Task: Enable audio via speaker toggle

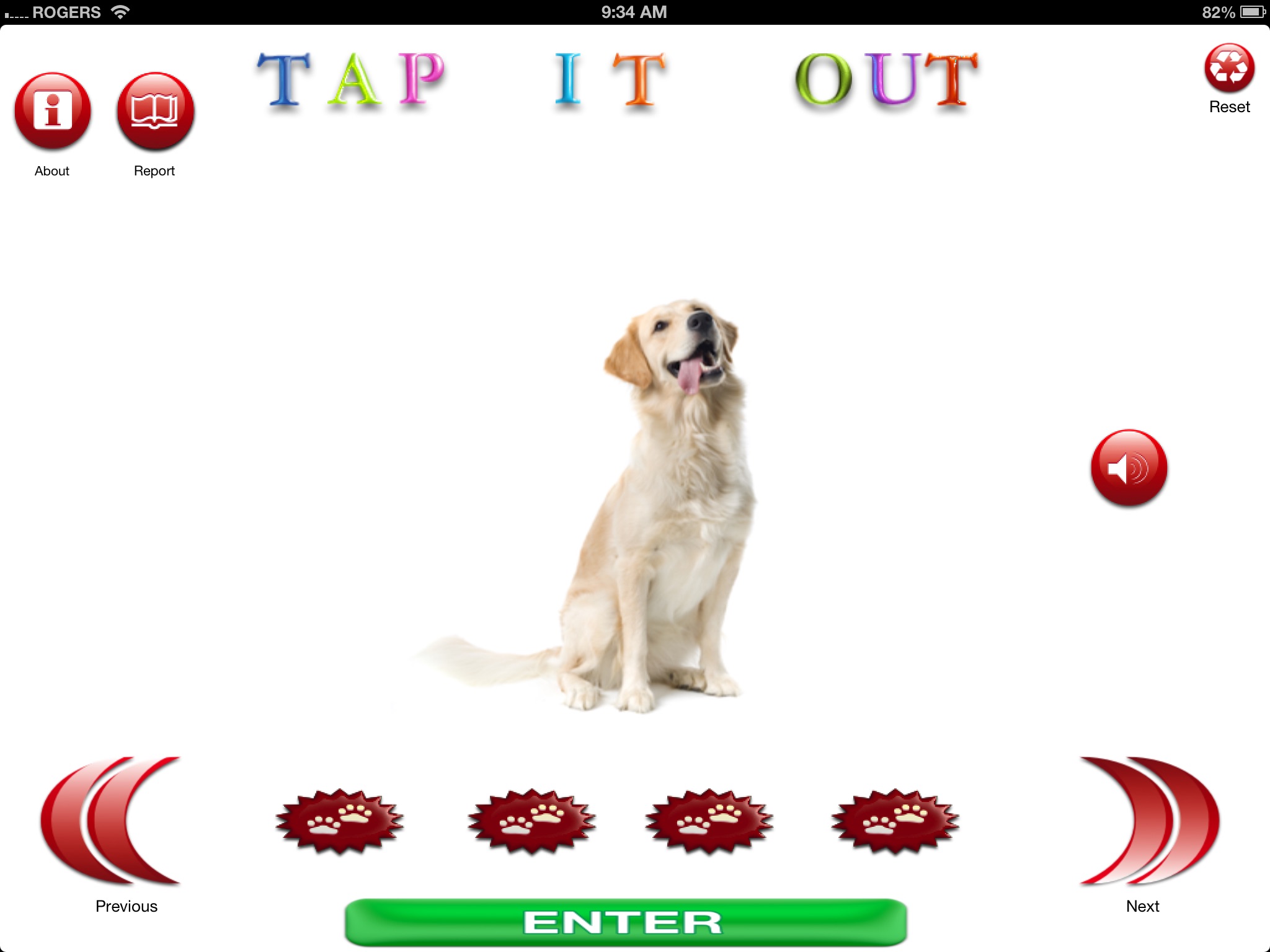Action: tap(1130, 466)
